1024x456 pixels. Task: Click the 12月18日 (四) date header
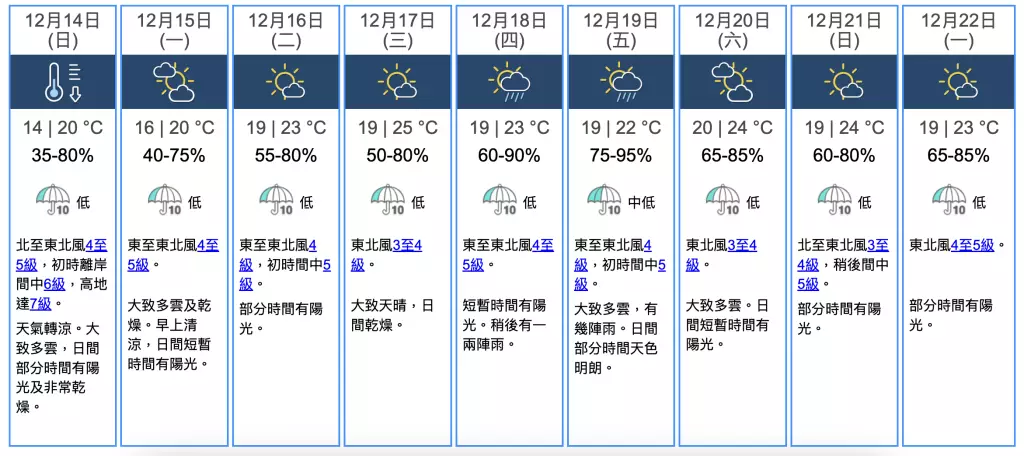tap(509, 29)
